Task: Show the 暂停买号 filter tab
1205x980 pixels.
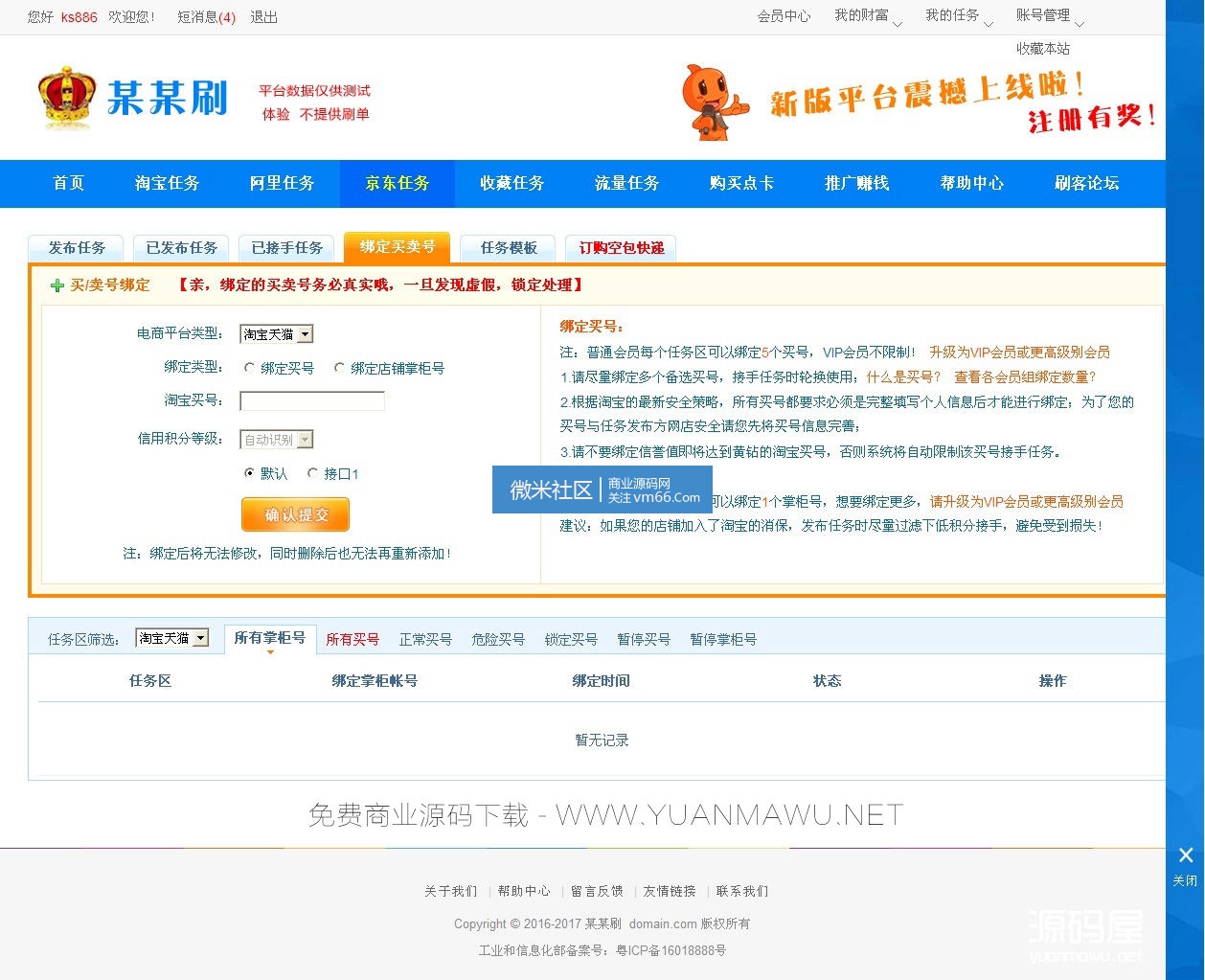Action: [x=644, y=639]
